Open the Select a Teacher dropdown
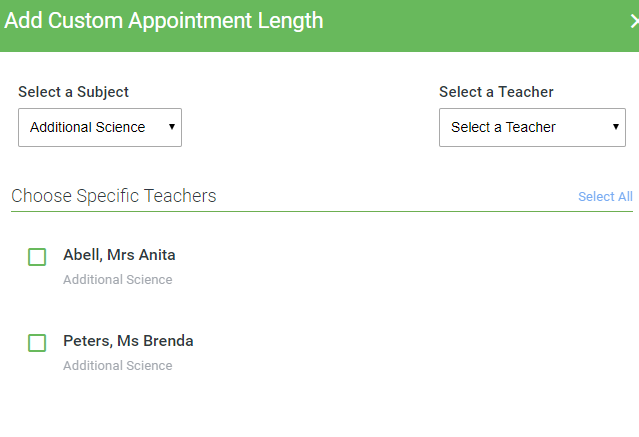This screenshot has height=437, width=639. [x=531, y=128]
